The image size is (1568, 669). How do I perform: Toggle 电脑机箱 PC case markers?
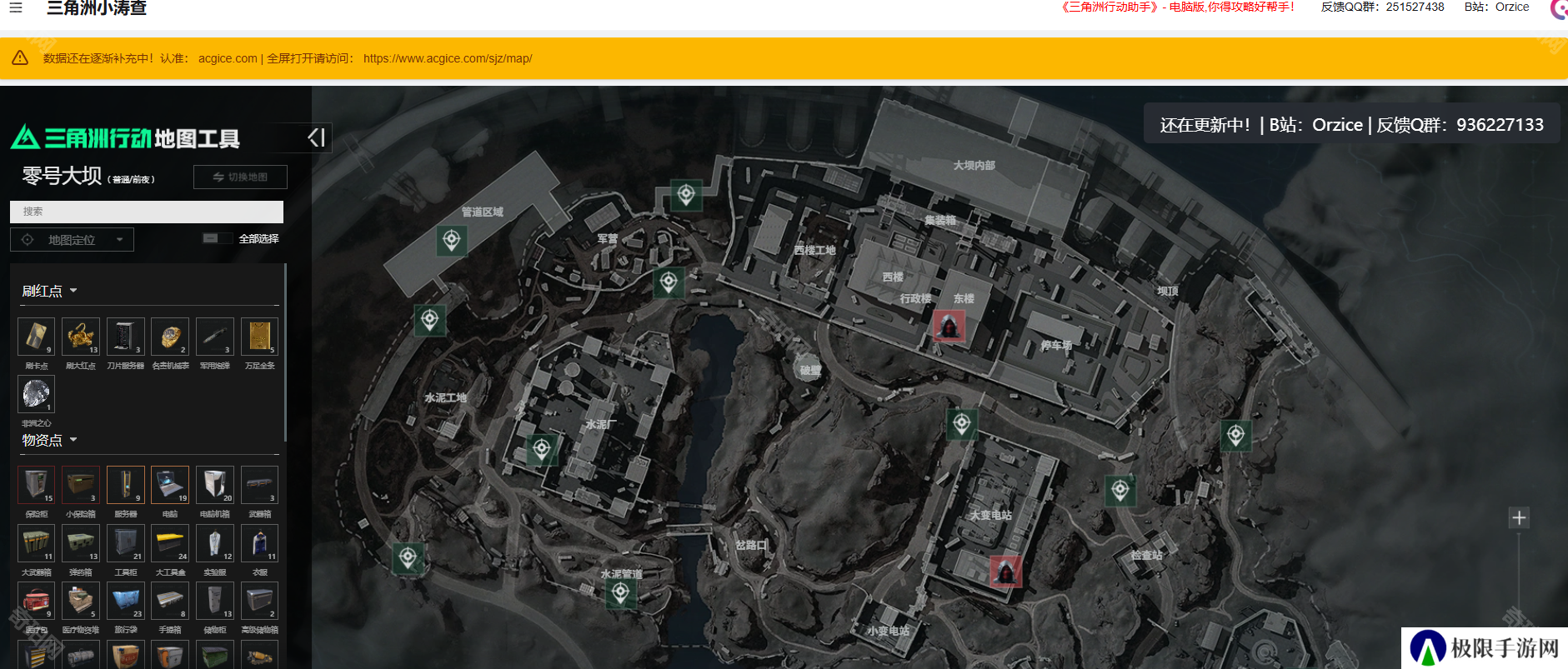pos(215,485)
